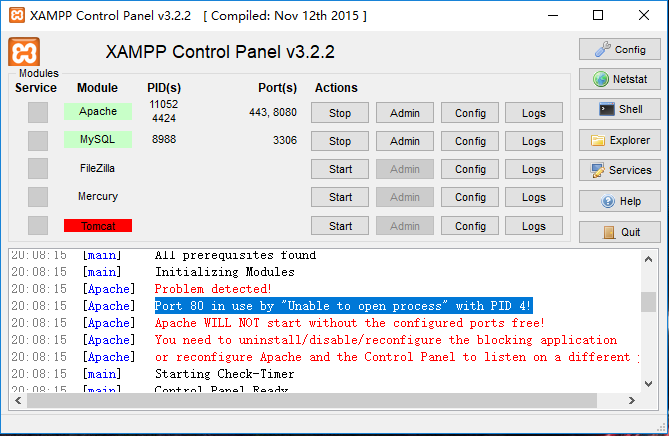This screenshot has height=436, width=669.
Task: Toggle FileZilla service install checkbox
Action: point(38,169)
